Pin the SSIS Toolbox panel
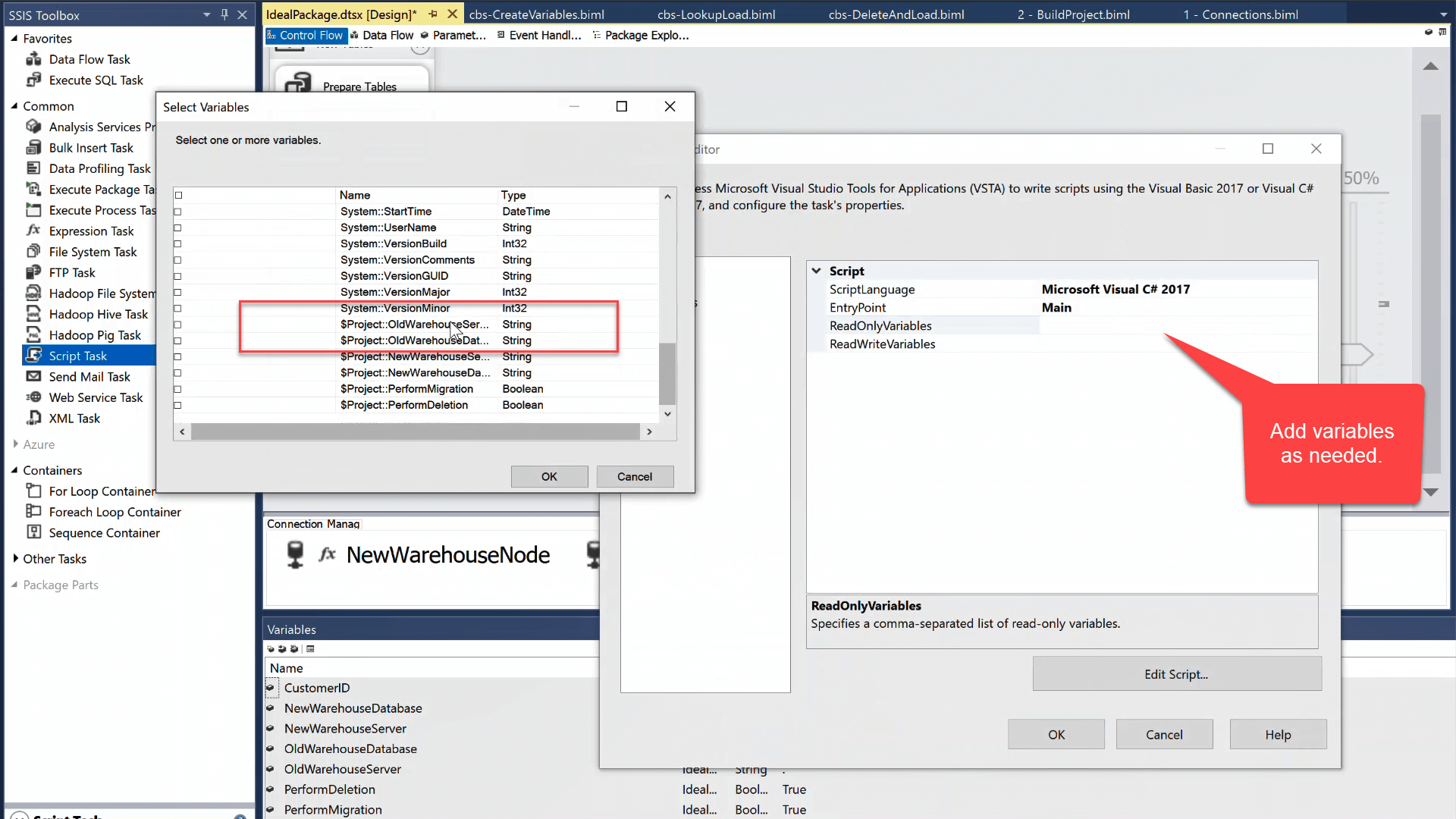 [x=224, y=14]
